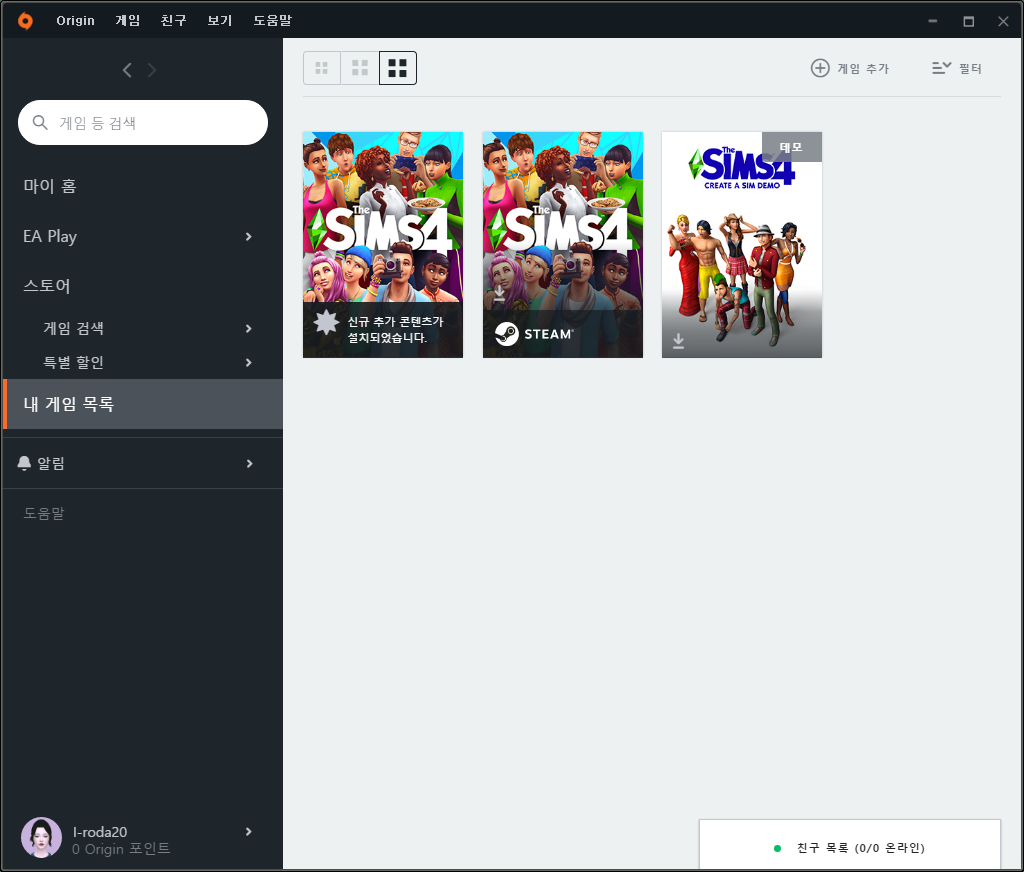Click the 알림 bell icon
The image size is (1024, 872).
coord(24,463)
